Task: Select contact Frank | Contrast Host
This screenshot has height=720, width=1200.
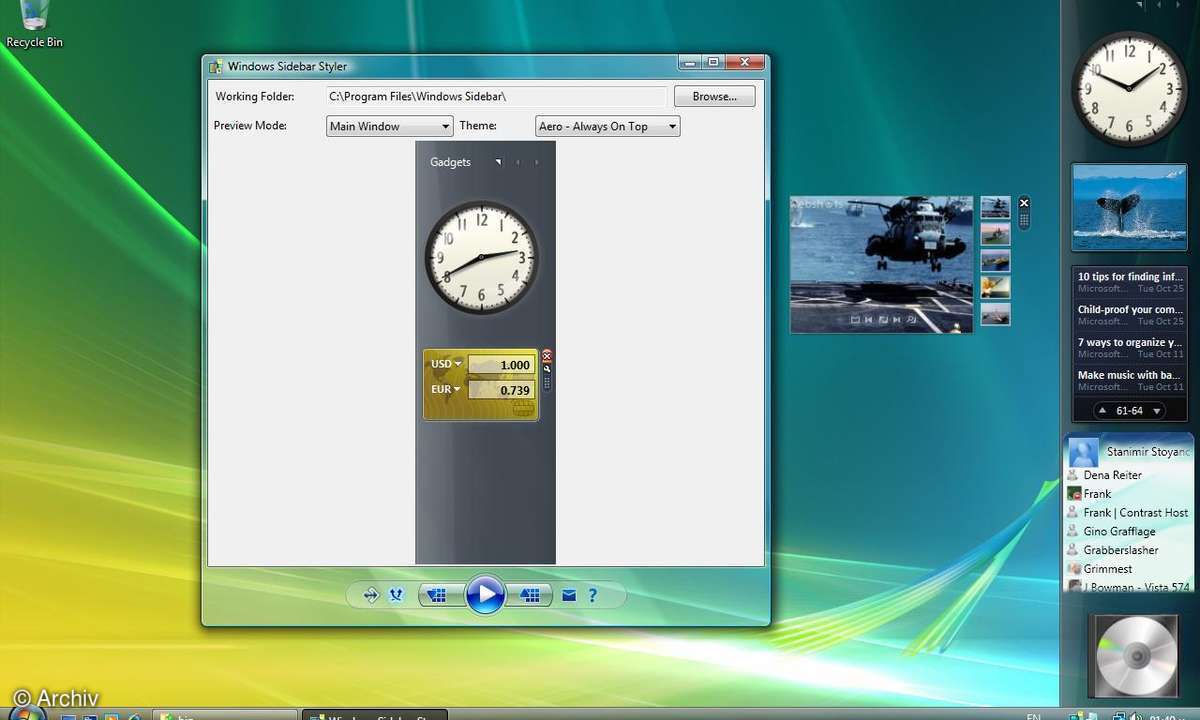Action: tap(1135, 513)
